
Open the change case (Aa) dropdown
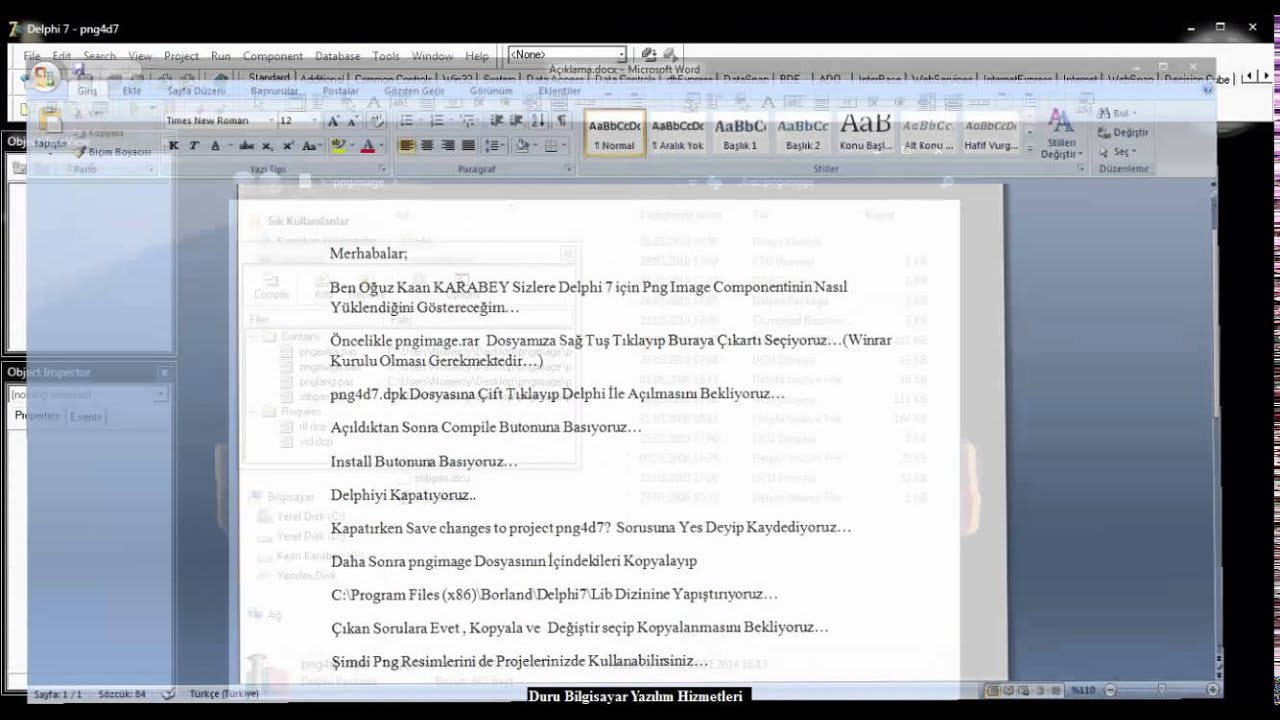[310, 146]
